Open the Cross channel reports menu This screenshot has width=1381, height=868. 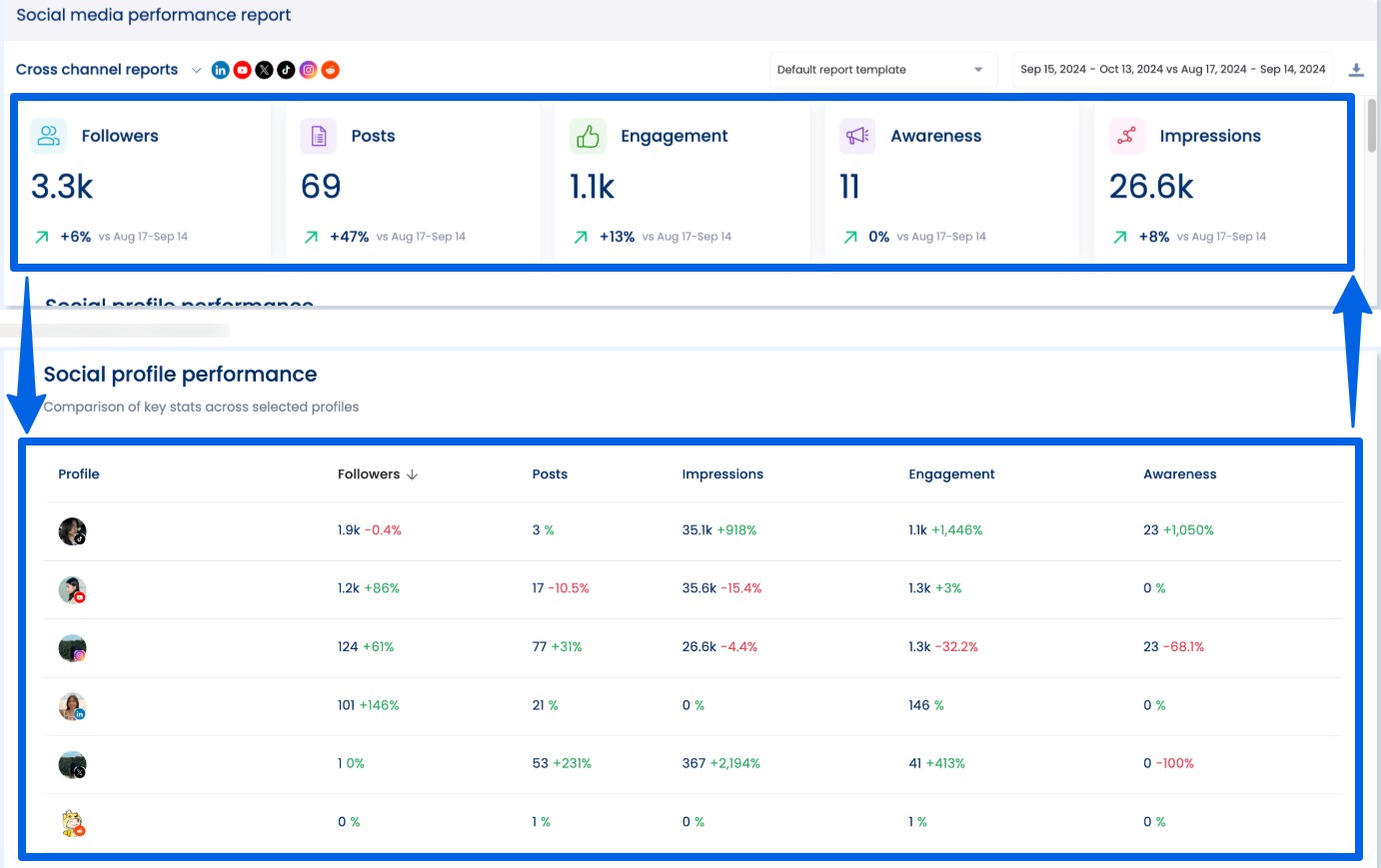(97, 69)
